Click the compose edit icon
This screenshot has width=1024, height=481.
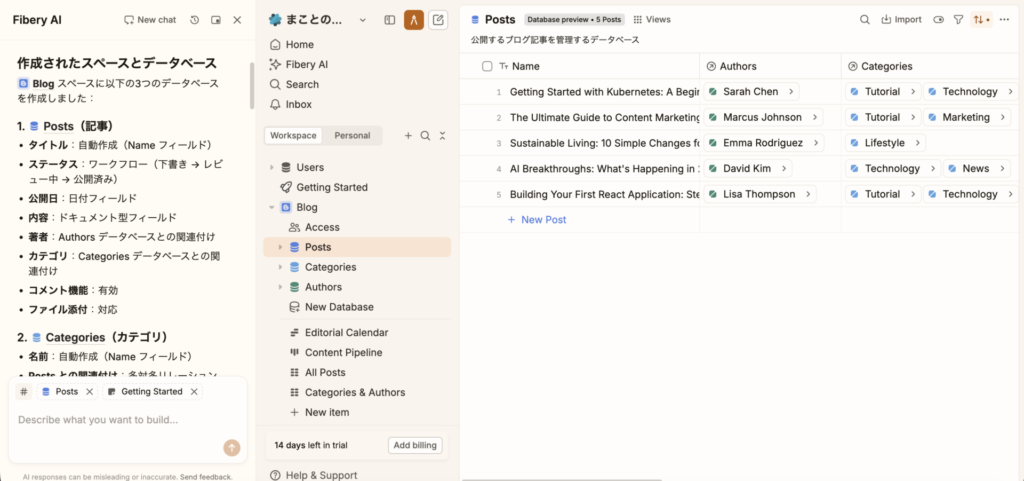pos(438,20)
